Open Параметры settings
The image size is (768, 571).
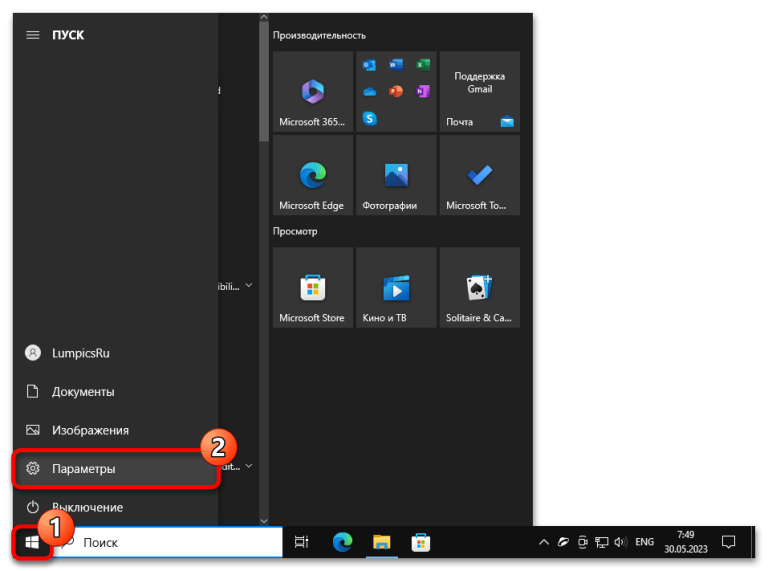coord(116,469)
